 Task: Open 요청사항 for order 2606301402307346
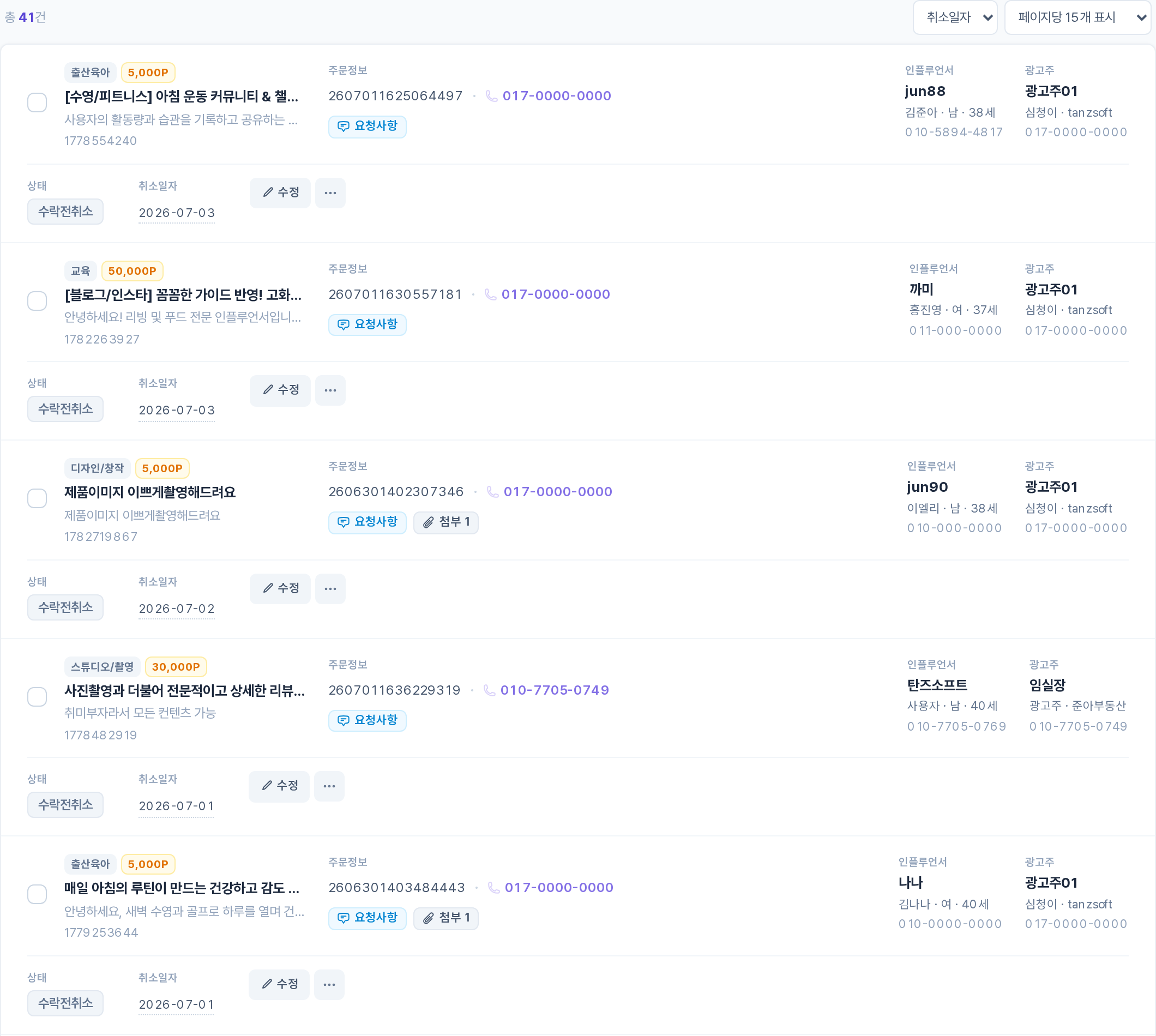tap(367, 522)
